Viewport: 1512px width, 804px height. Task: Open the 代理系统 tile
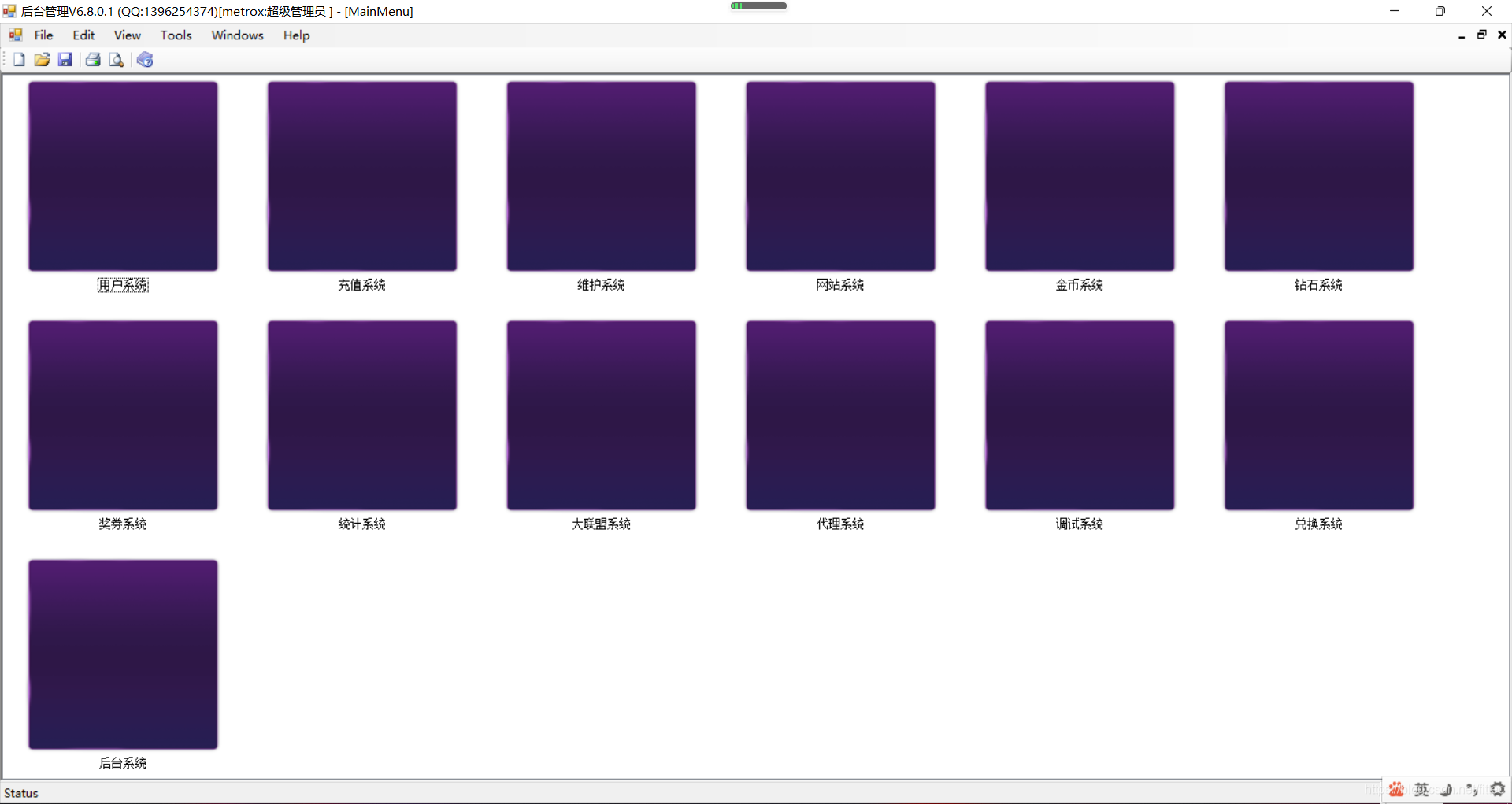click(841, 416)
